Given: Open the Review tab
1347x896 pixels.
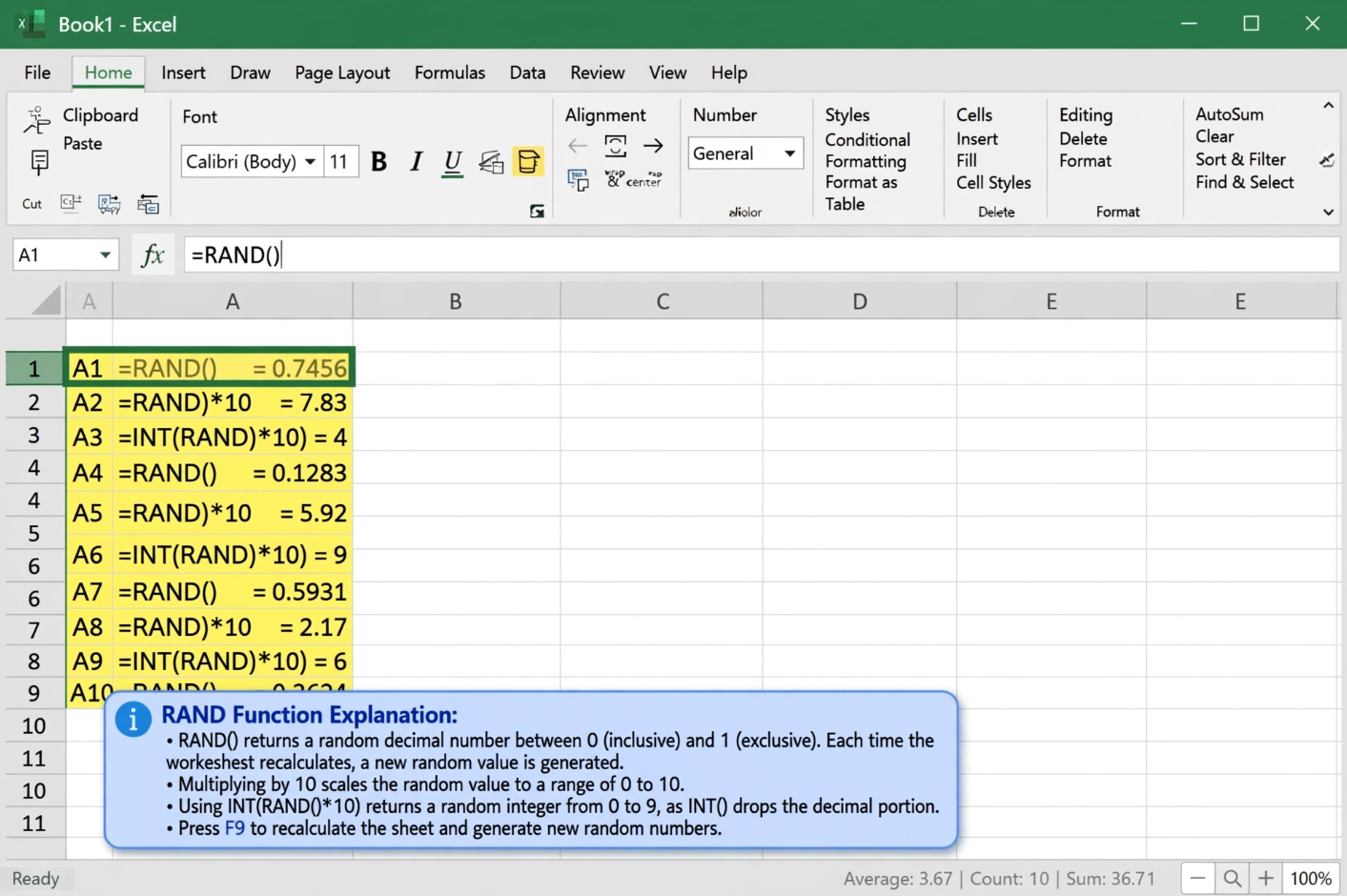Looking at the screenshot, I should click(x=598, y=72).
